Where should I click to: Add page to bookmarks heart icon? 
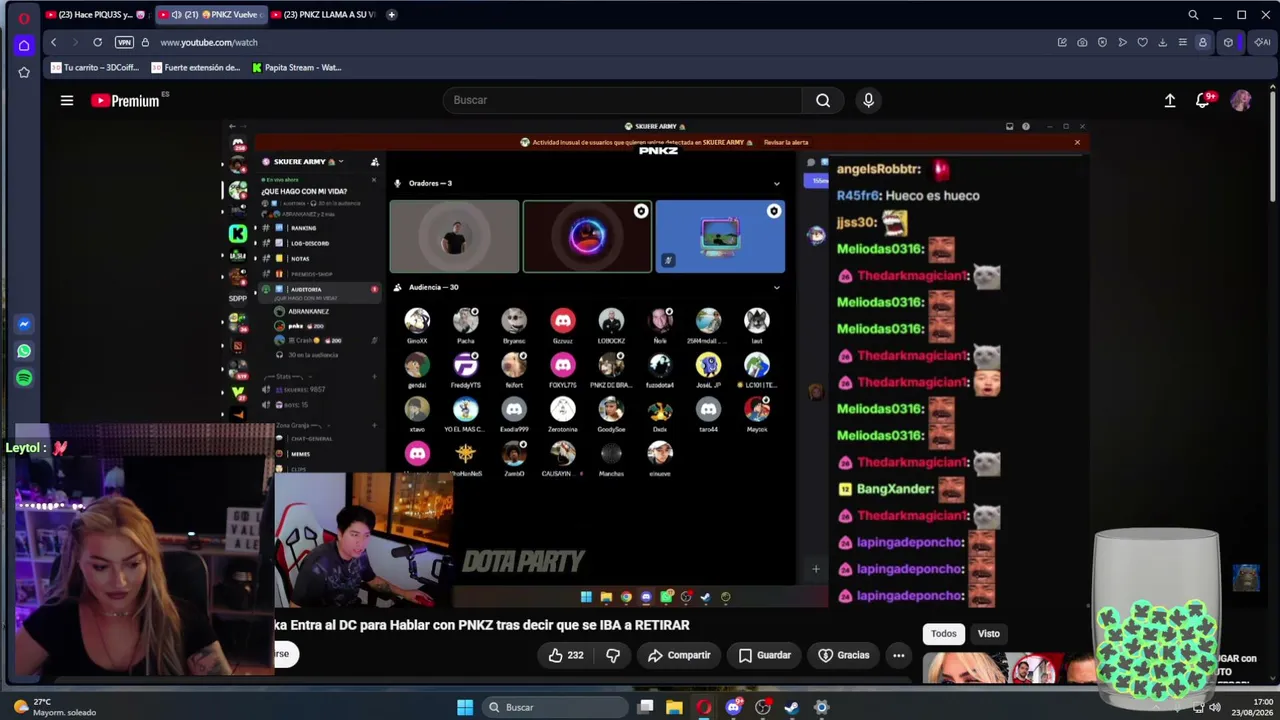pyautogui.click(x=1142, y=42)
